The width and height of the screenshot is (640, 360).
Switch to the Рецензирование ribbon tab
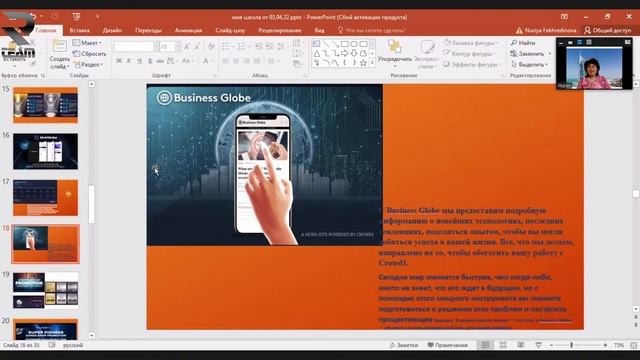click(x=280, y=30)
